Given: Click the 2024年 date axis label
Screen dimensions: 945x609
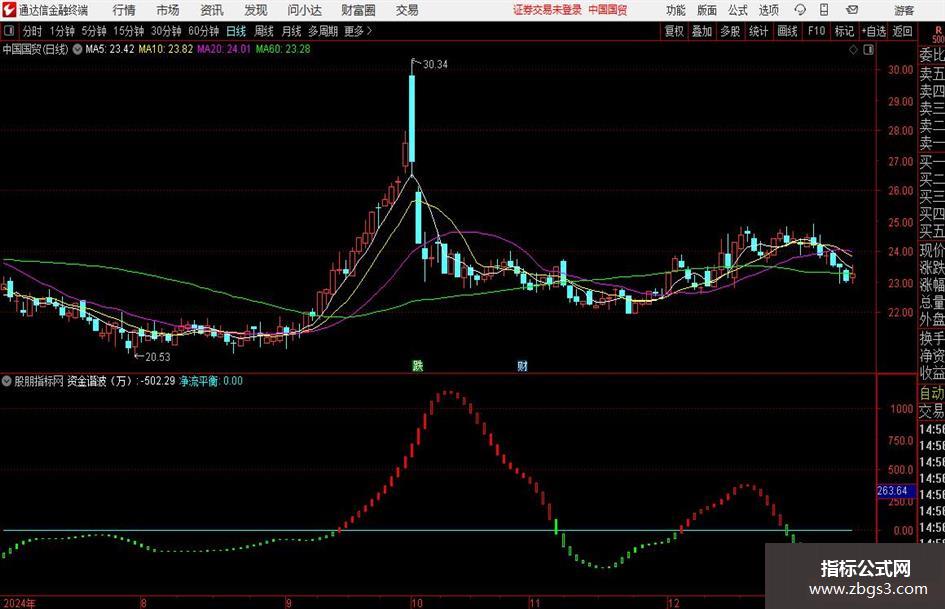Looking at the screenshot, I should [x=19, y=603].
